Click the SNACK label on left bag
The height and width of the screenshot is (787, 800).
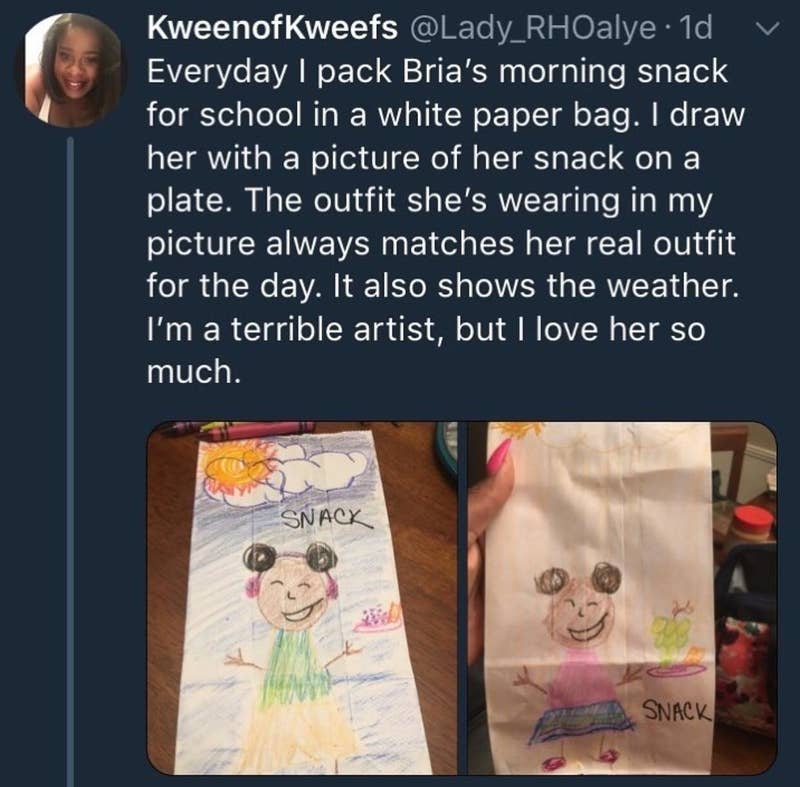point(327,518)
